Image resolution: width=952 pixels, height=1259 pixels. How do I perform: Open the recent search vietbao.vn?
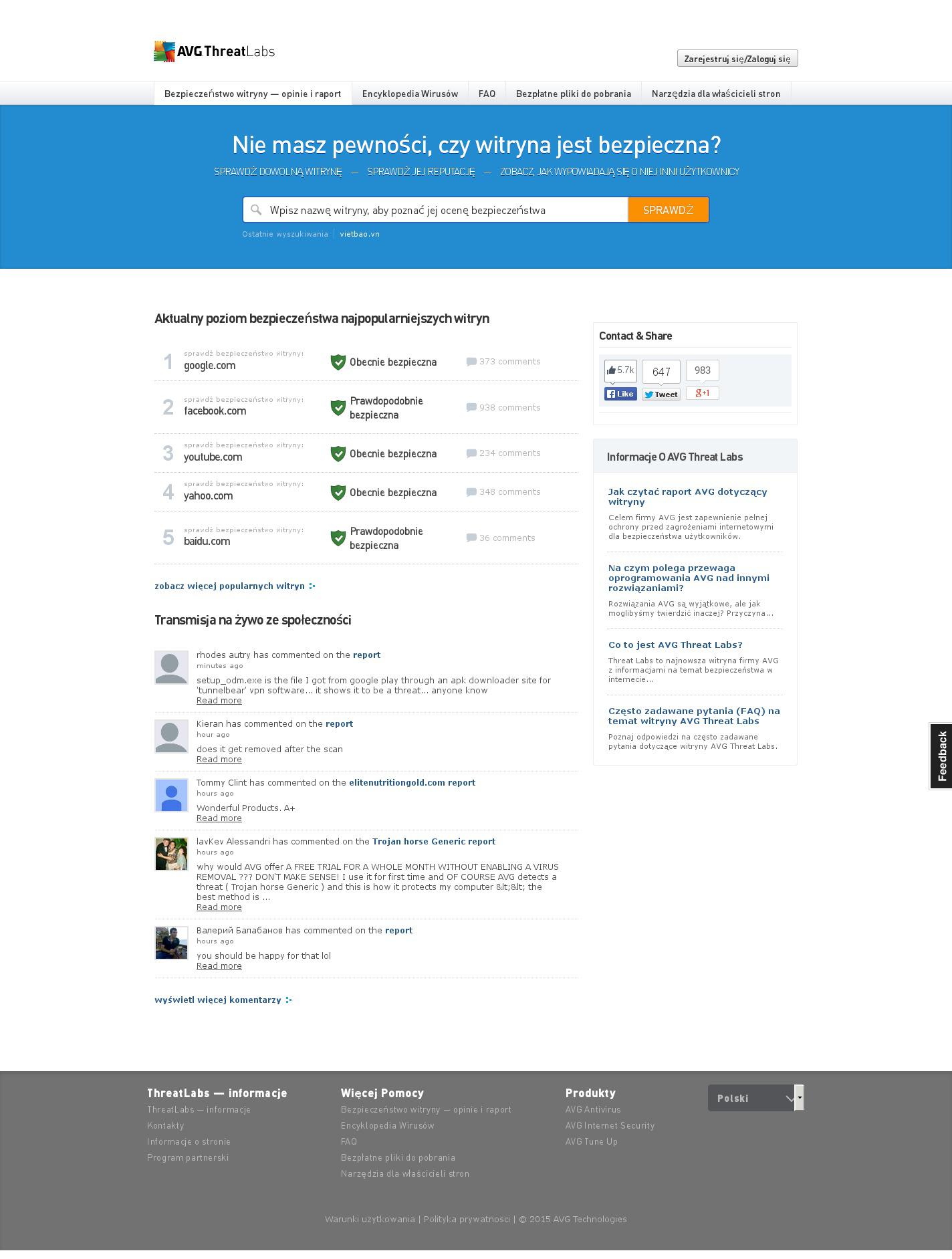point(359,234)
